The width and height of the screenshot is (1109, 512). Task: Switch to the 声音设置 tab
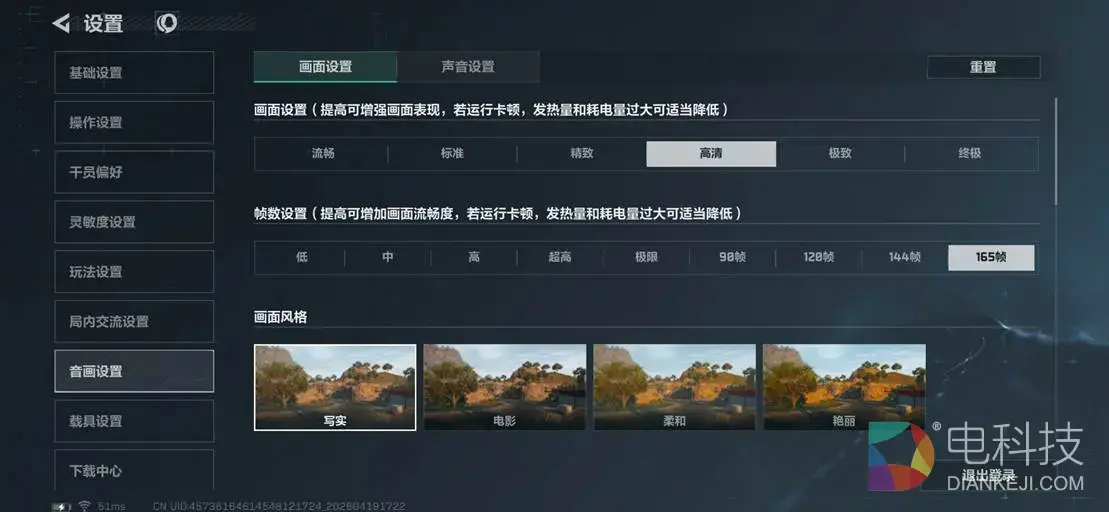468,67
